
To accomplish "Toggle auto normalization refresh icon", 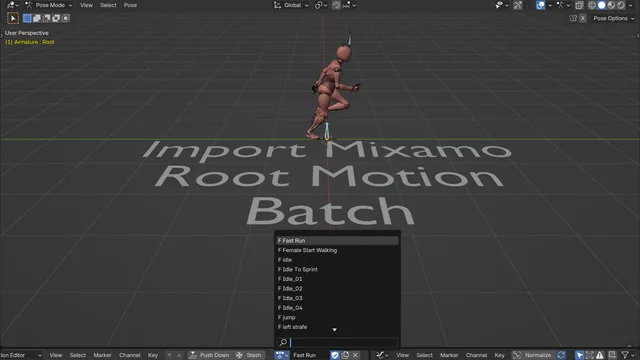I will 561,355.
